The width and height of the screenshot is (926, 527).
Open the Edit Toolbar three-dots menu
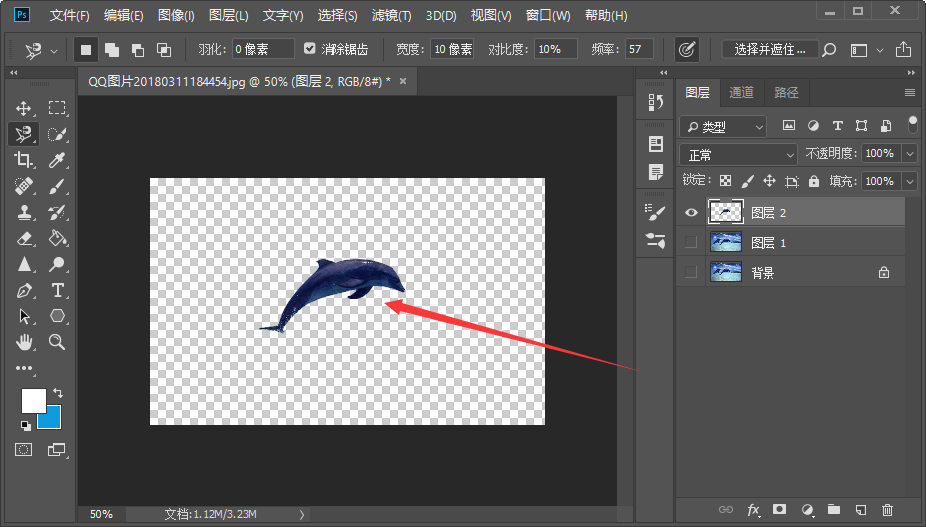[x=24, y=368]
